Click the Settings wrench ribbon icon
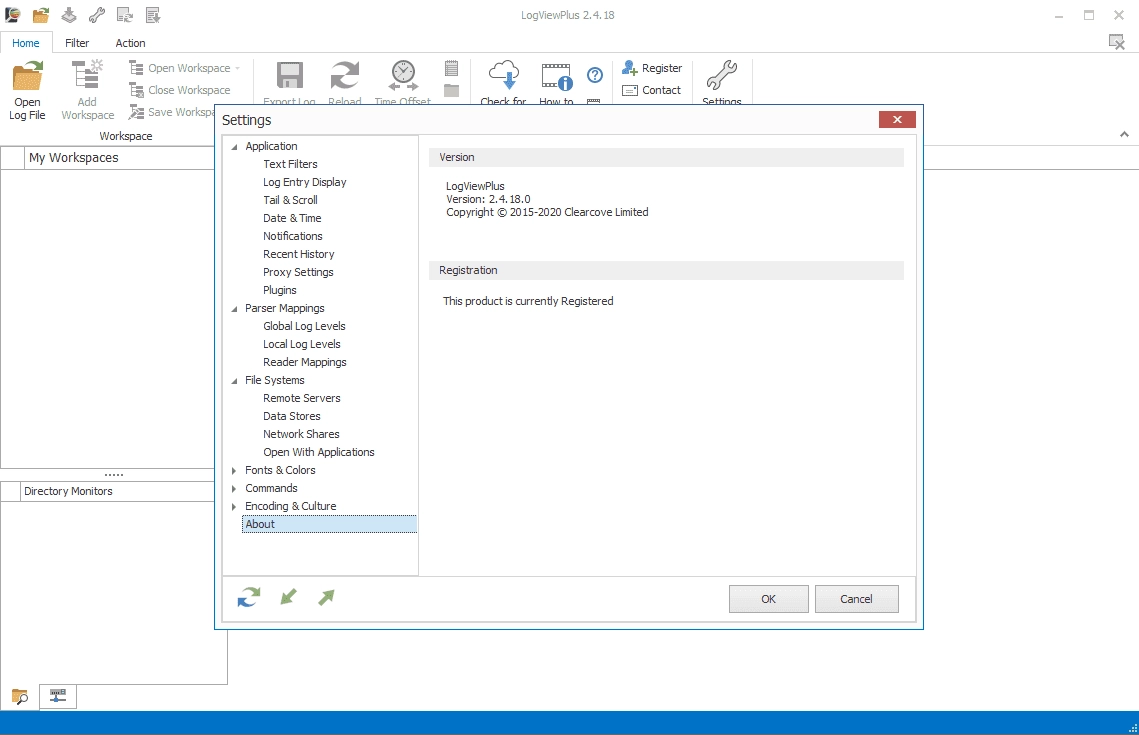 [x=721, y=76]
